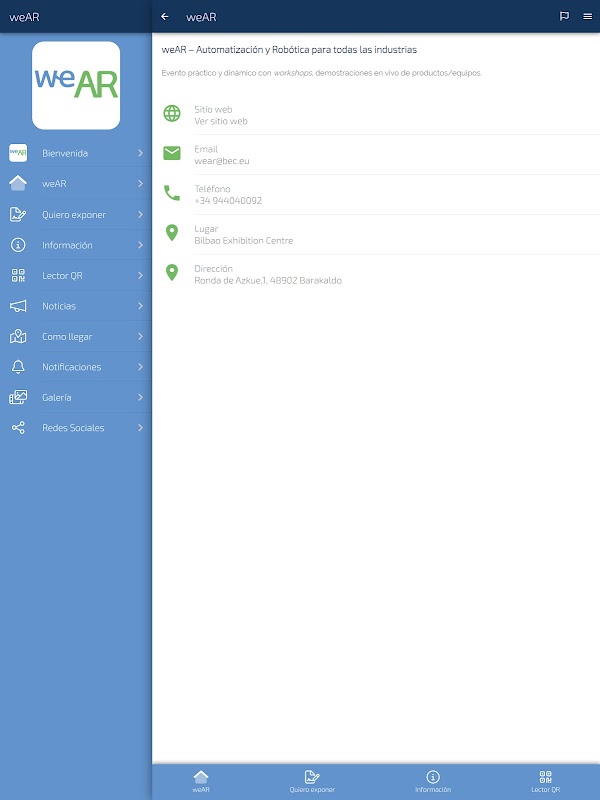Open the hamburger menu icon

pyautogui.click(x=588, y=16)
